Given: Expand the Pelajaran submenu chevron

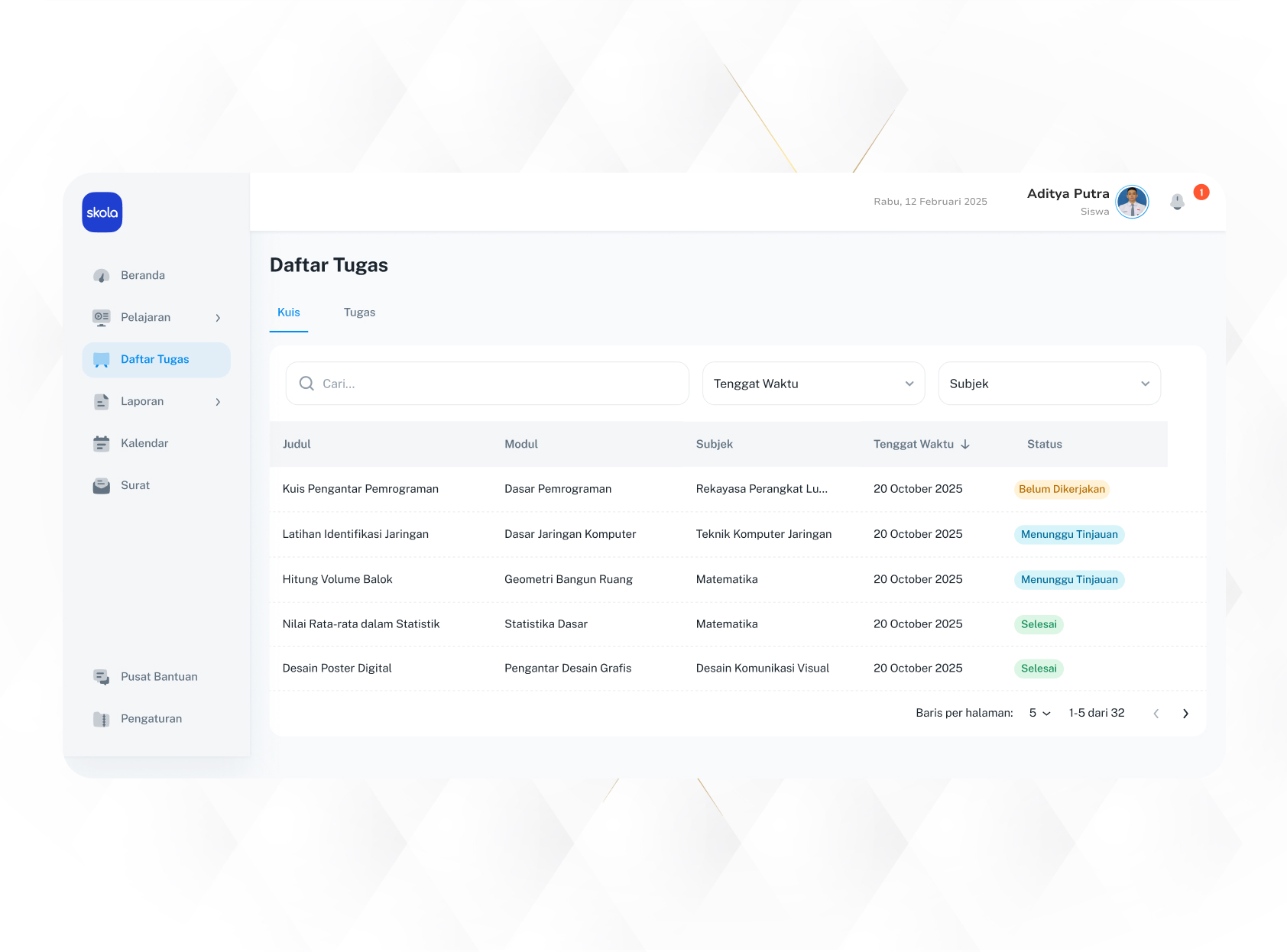Looking at the screenshot, I should coord(218,318).
